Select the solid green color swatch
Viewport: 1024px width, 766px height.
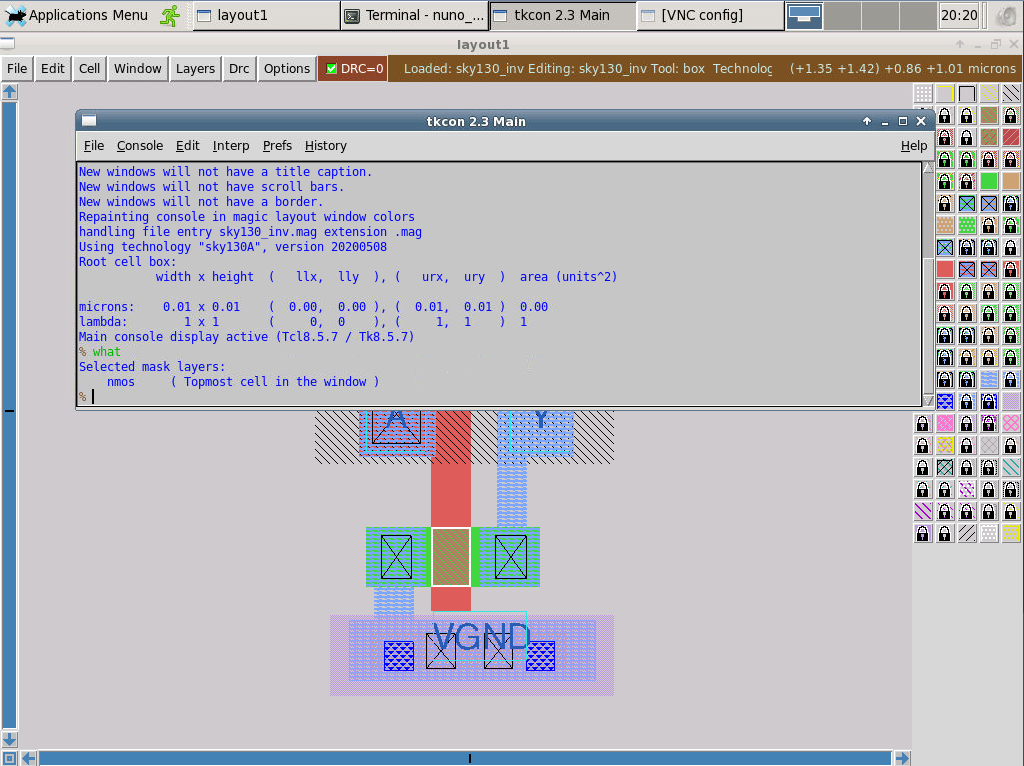coord(987,179)
